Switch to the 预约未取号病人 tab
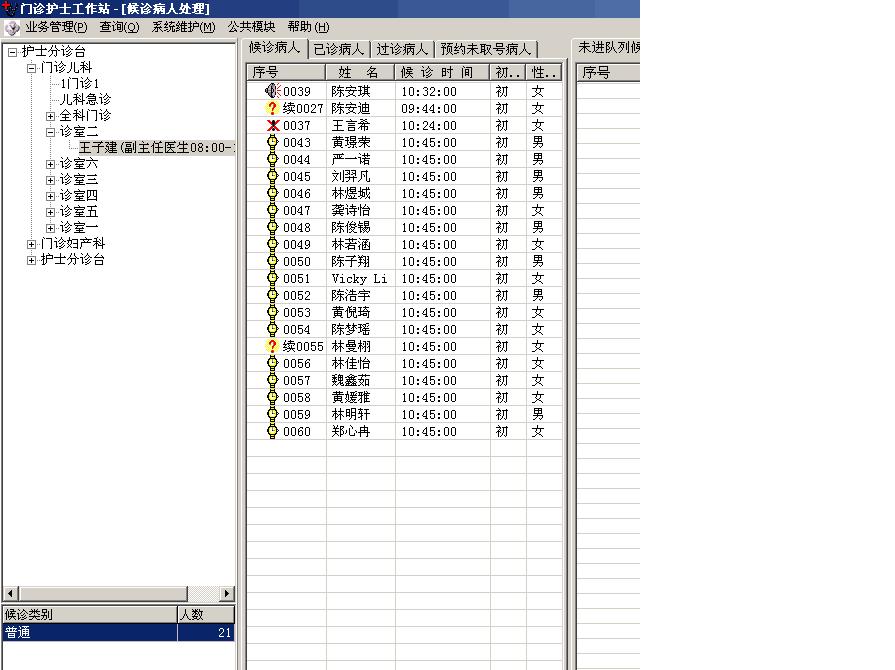The image size is (895, 670). [486, 50]
